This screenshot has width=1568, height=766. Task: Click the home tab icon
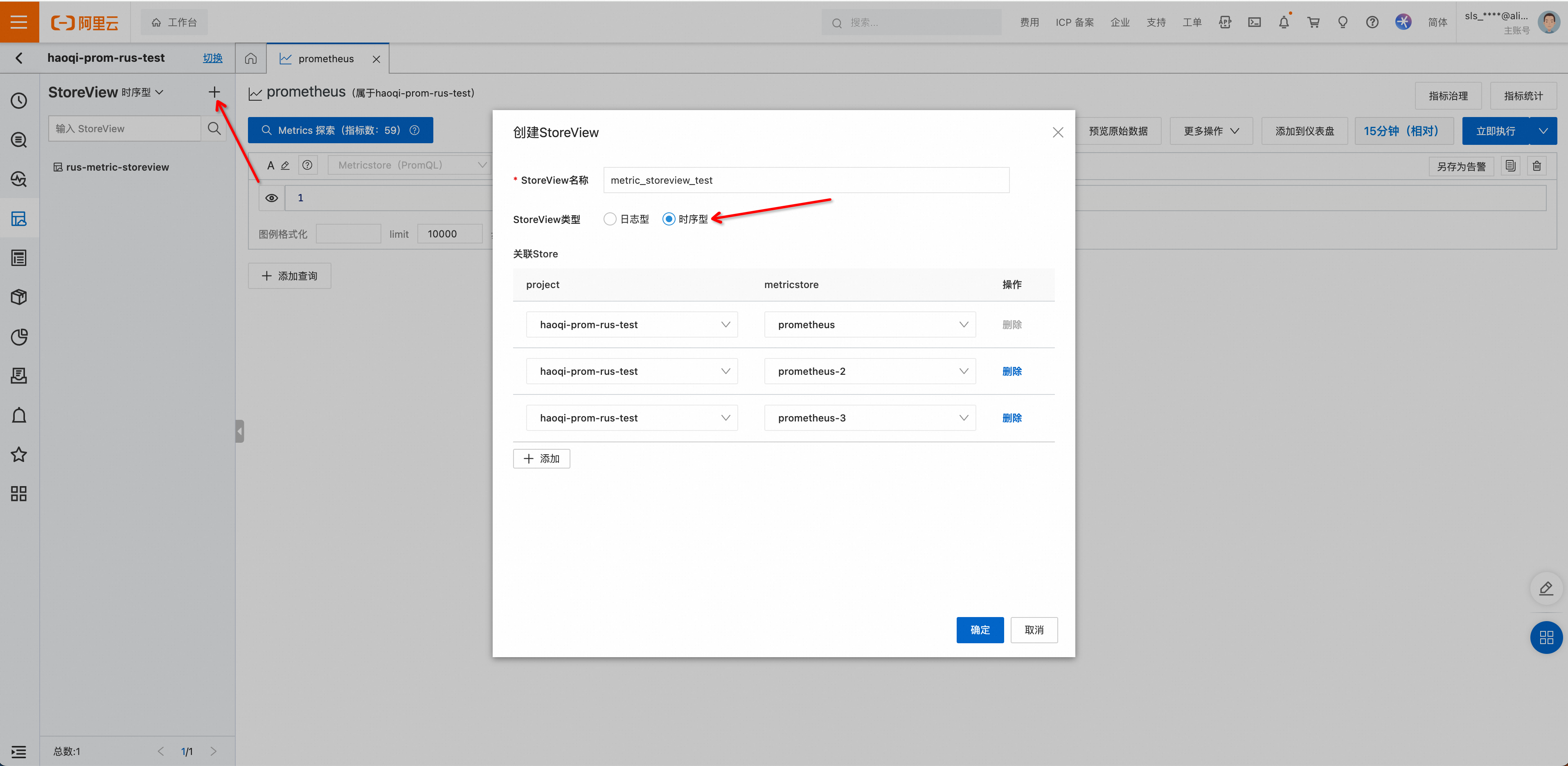click(x=251, y=59)
